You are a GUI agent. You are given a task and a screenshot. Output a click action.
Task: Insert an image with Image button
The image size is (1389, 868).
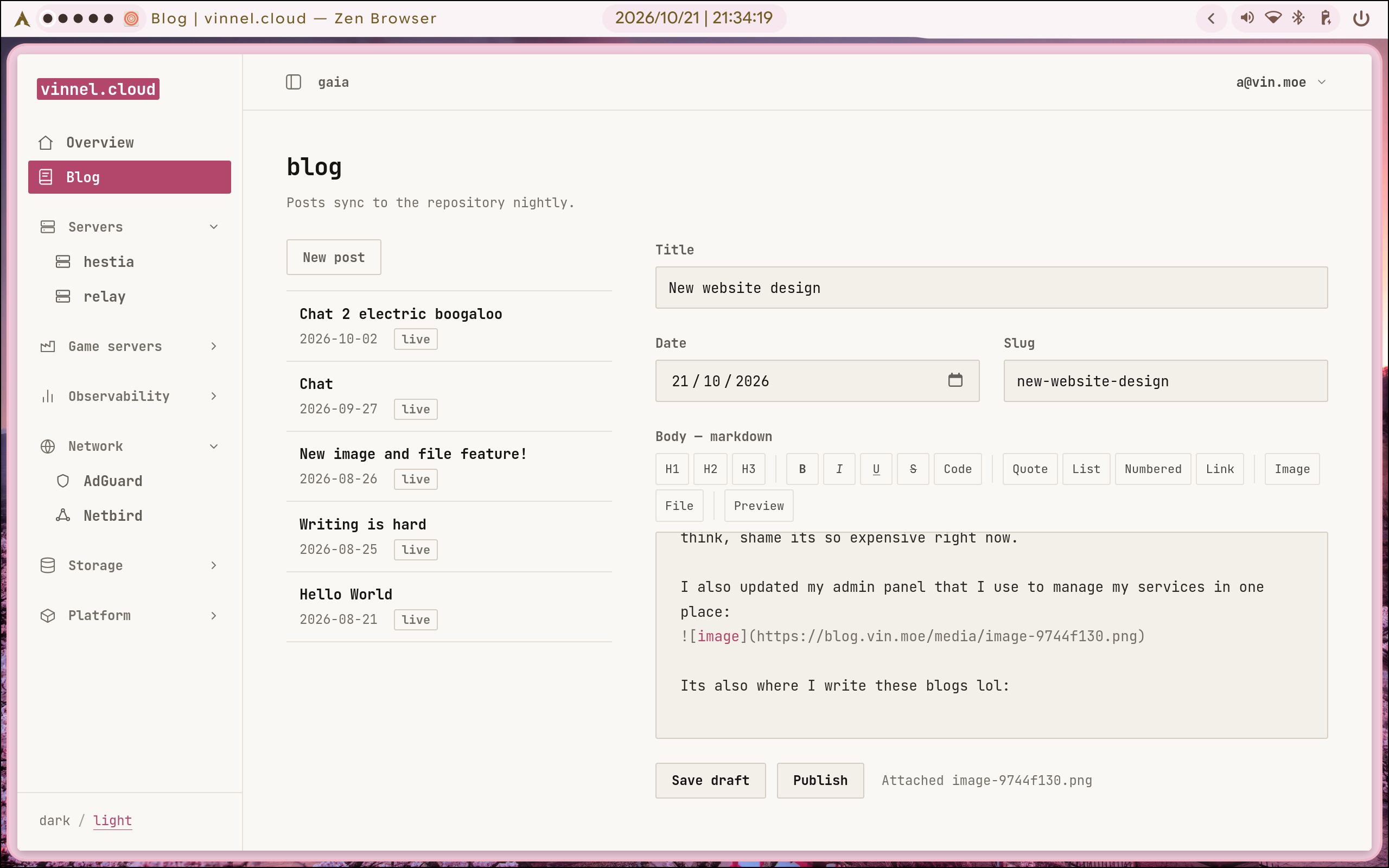click(x=1292, y=469)
